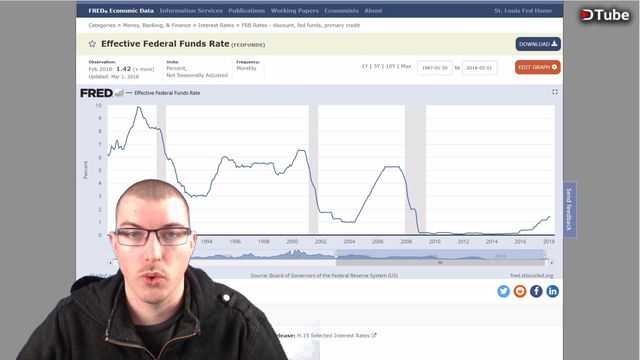Open the fullscreen graph icon
Image resolution: width=640 pixels, height=360 pixels.
[x=555, y=92]
